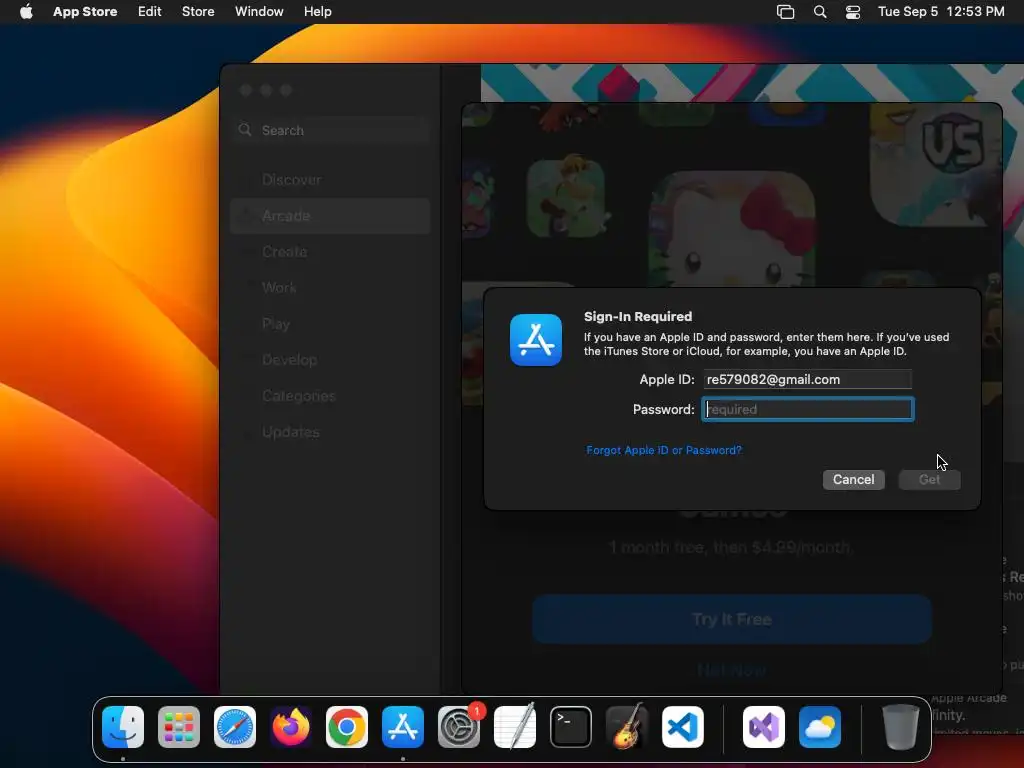This screenshot has height=768, width=1024.
Task: Click the date and time in the menu bar
Action: pos(941,12)
